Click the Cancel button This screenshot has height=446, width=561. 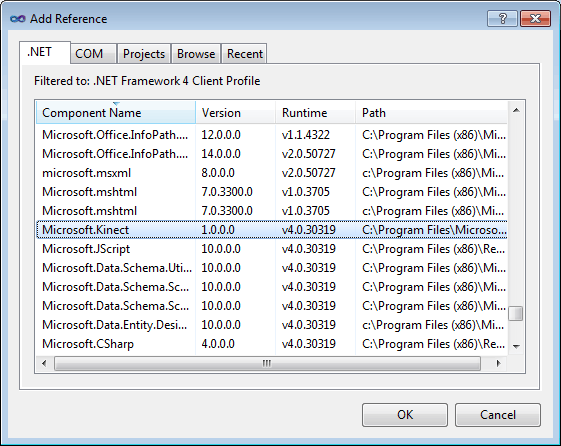coord(498,415)
